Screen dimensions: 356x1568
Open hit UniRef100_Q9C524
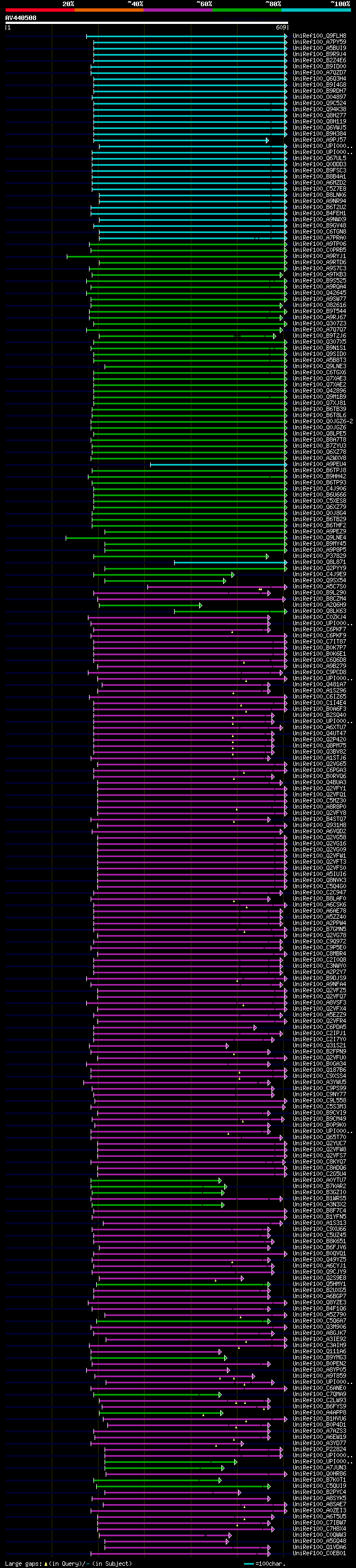point(319,103)
